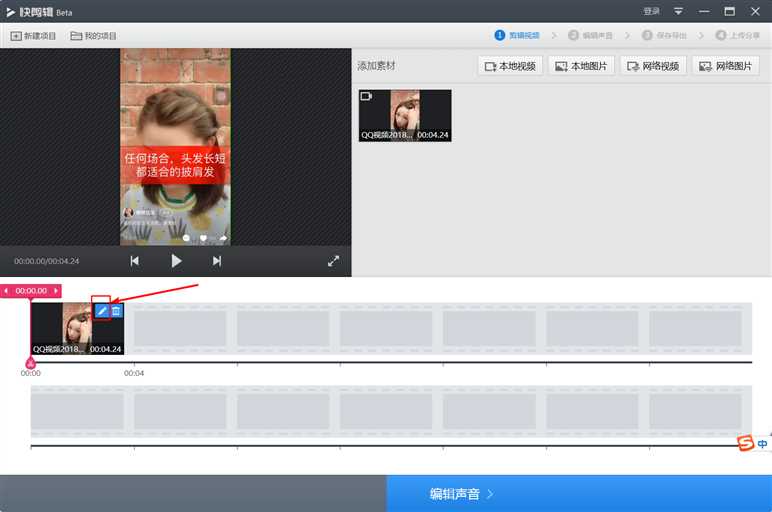Click the video preview image
The width and height of the screenshot is (772, 512).
tap(175, 147)
